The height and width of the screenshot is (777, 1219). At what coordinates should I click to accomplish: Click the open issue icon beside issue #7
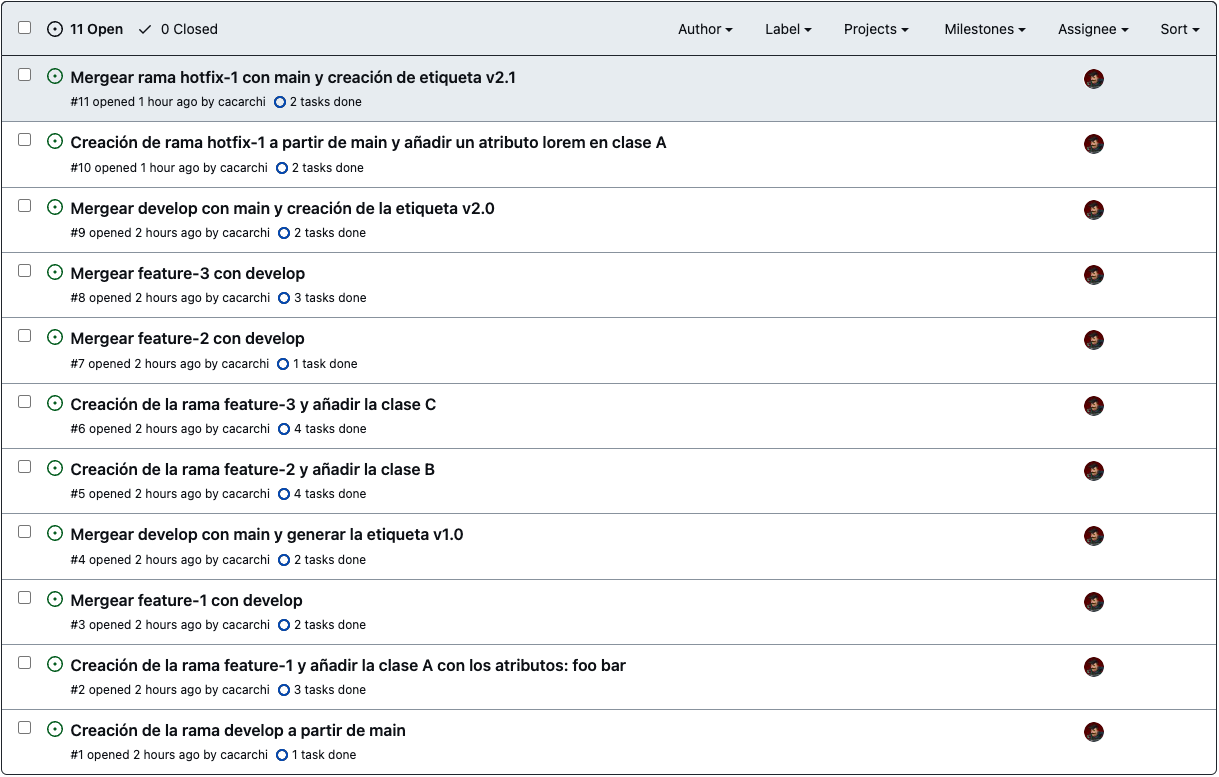click(x=55, y=337)
